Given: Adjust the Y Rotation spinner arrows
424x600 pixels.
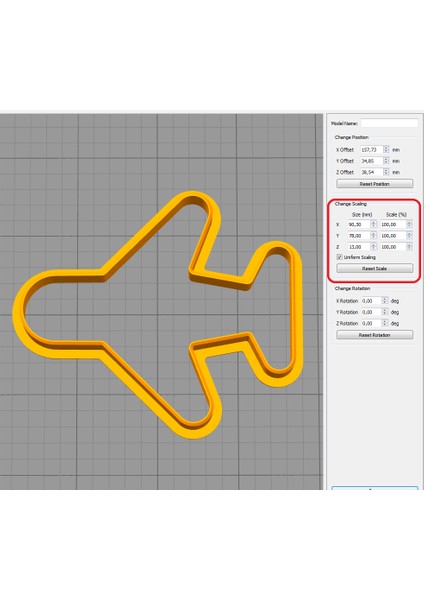Looking at the screenshot, I should tap(385, 312).
